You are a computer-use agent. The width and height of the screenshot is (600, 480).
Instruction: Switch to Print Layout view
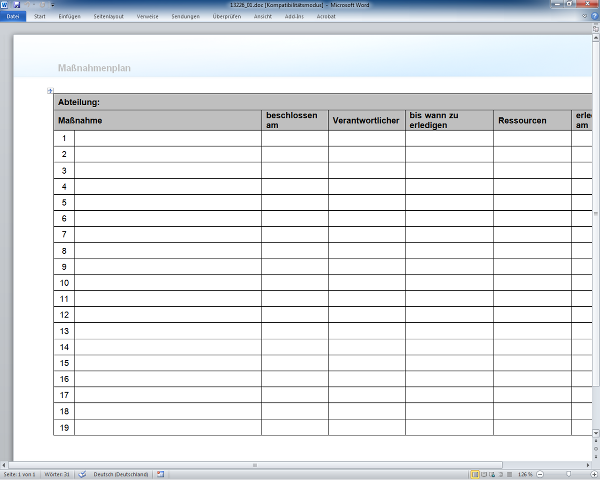coord(475,473)
